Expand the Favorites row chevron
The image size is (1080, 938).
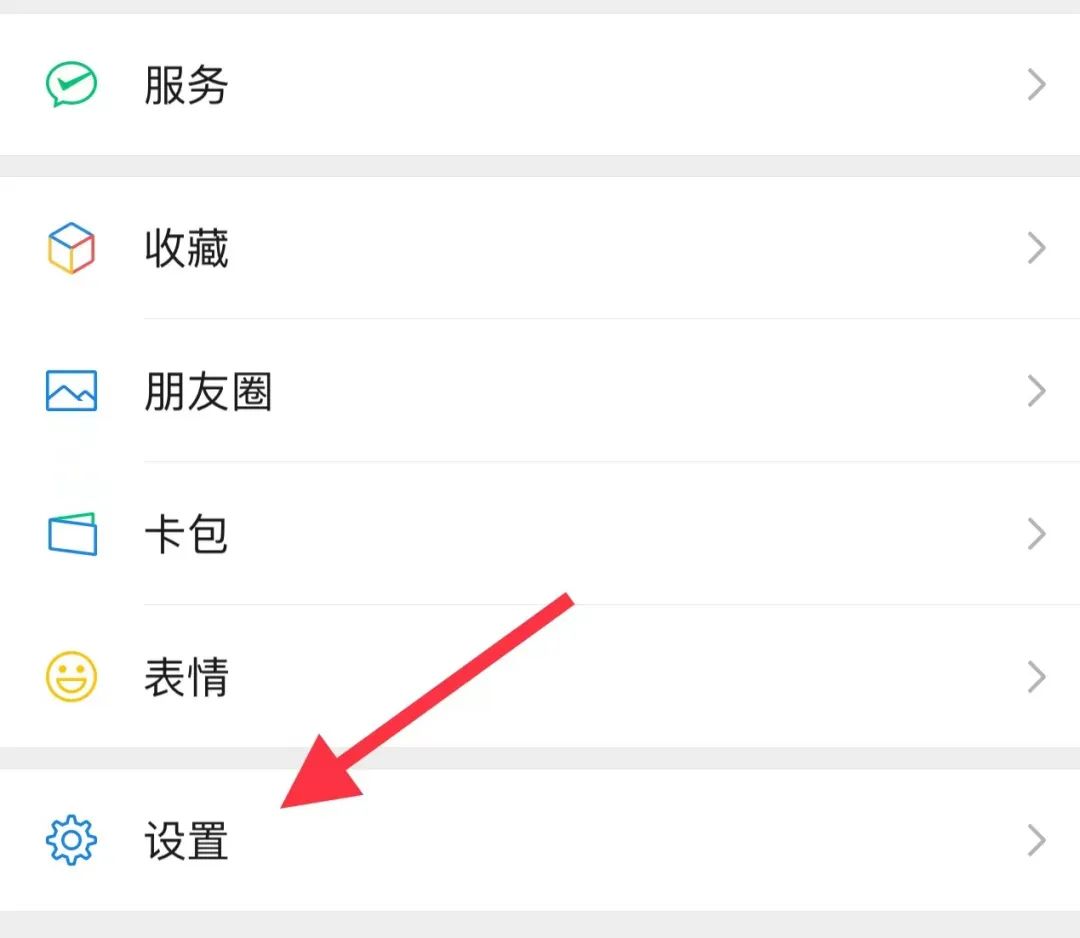coord(1035,248)
